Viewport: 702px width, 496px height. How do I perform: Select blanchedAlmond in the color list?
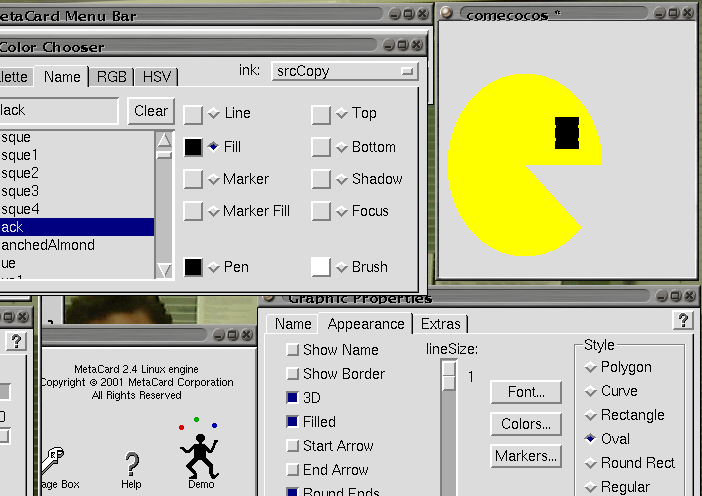click(77, 245)
